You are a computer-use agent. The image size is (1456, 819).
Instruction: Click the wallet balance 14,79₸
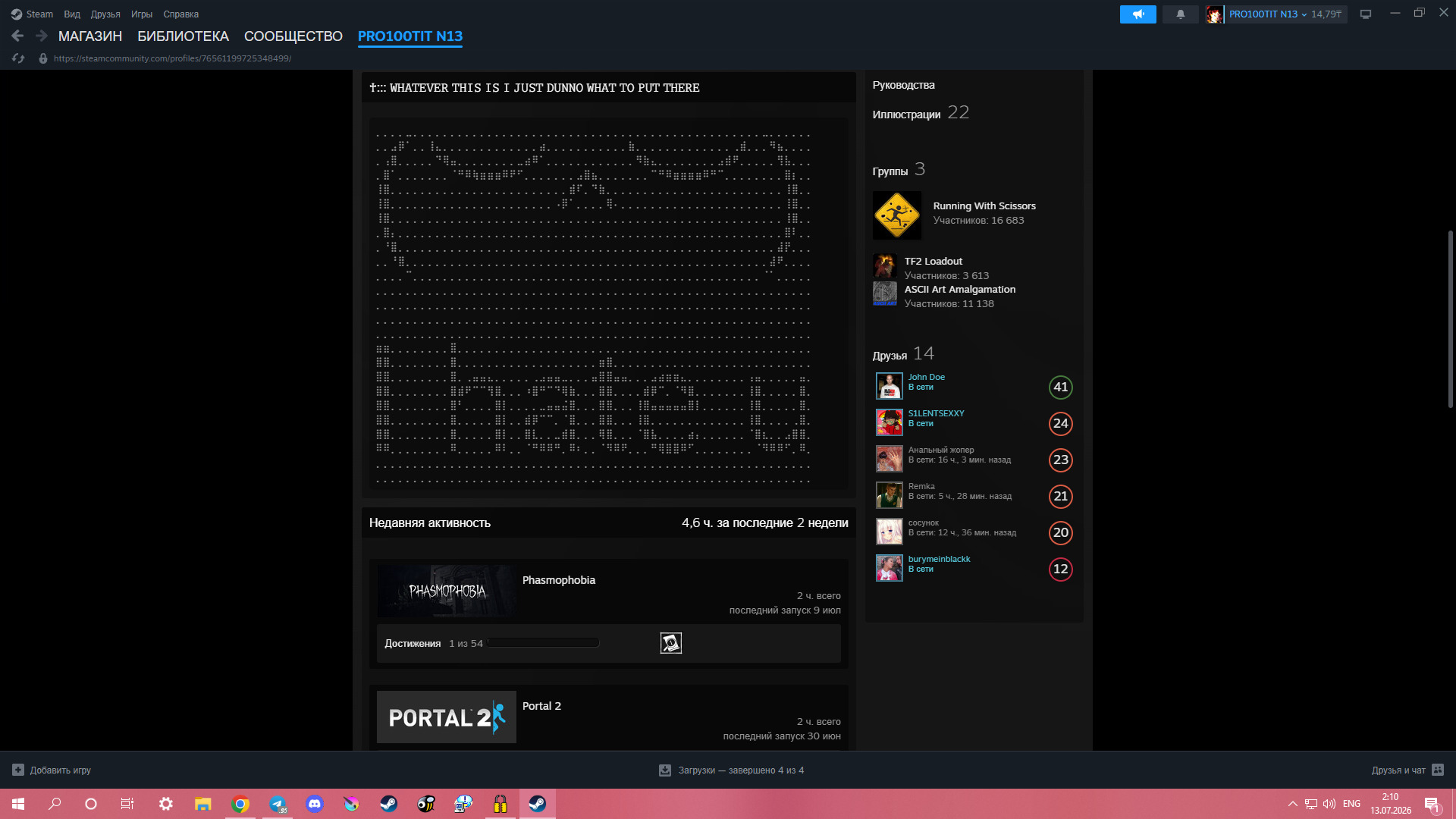1326,14
